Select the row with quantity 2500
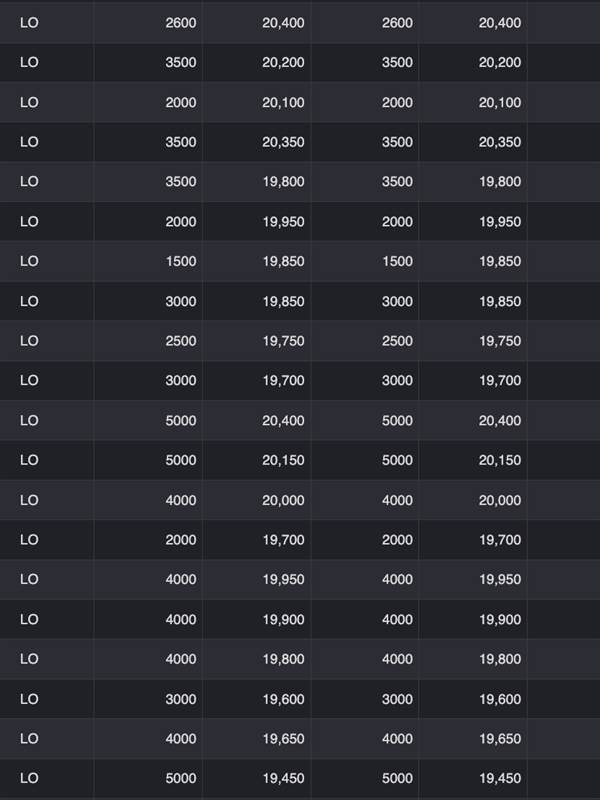The image size is (600, 800). [x=300, y=341]
